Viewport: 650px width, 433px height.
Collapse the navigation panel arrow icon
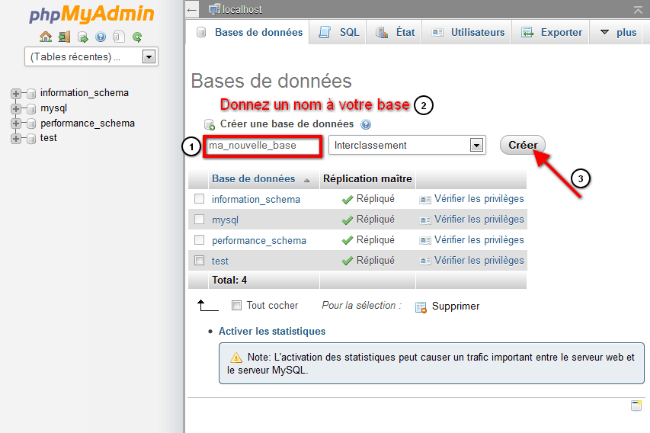(x=192, y=10)
